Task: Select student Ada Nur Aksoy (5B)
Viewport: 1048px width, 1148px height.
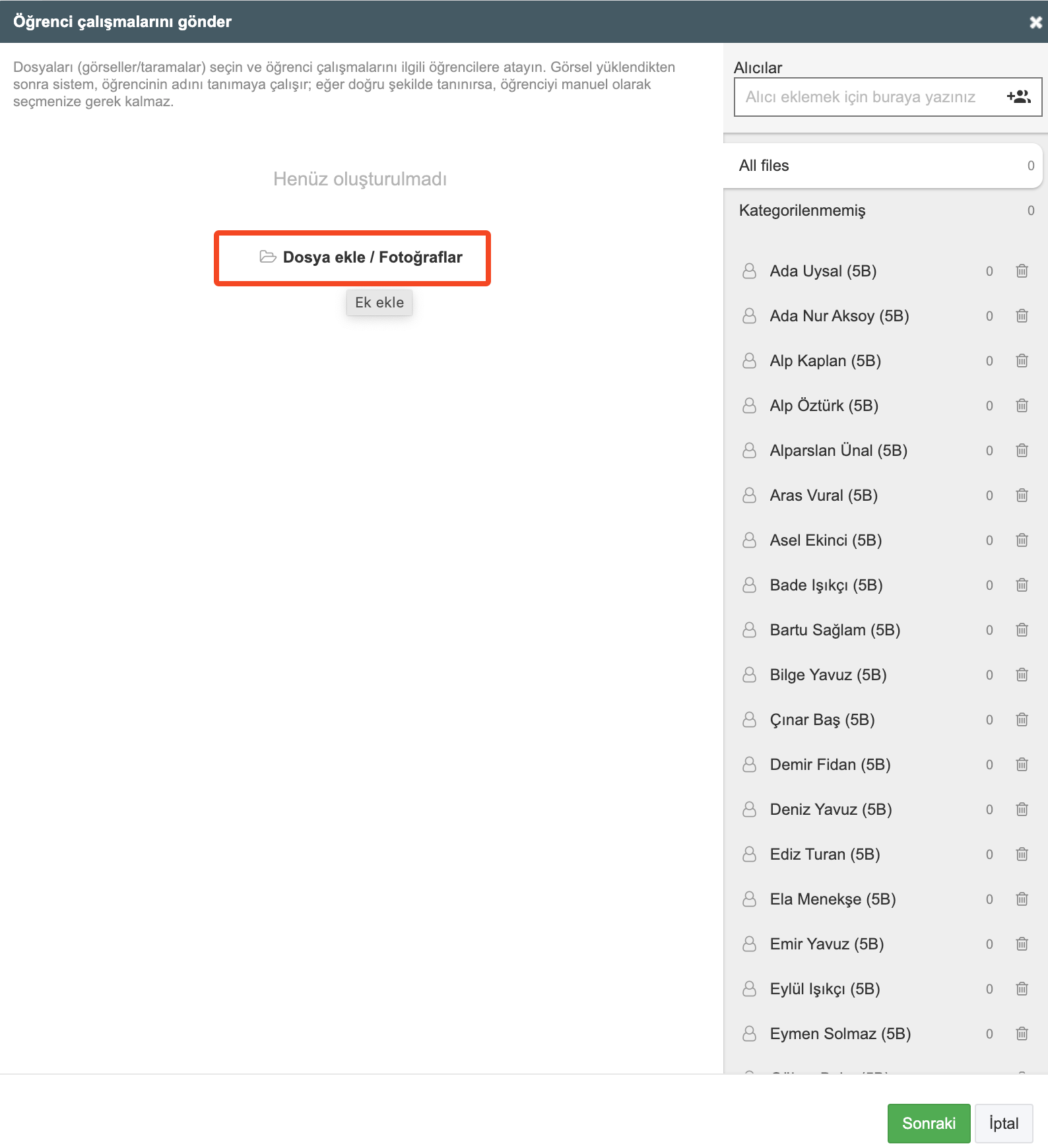Action: [x=884, y=316]
